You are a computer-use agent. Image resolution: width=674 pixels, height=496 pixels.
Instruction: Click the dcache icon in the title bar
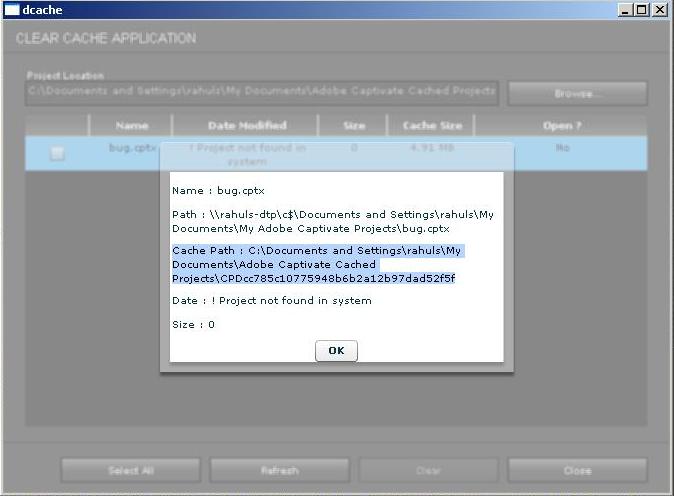tap(12, 9)
